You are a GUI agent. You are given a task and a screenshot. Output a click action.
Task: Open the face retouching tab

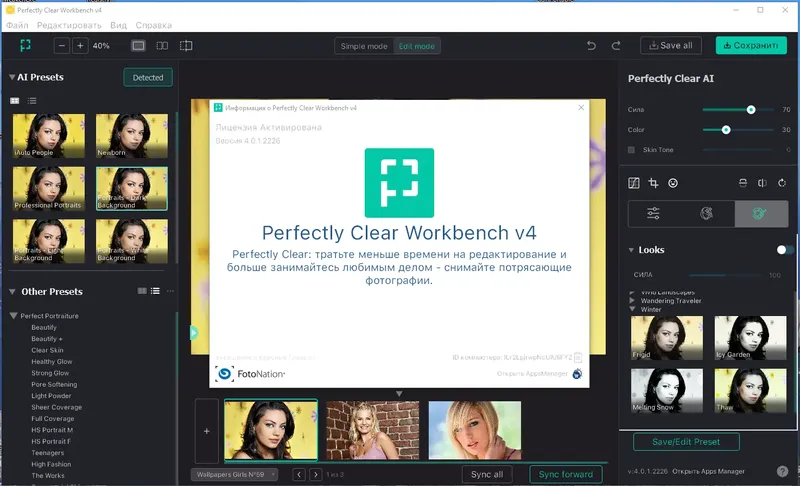click(x=707, y=213)
